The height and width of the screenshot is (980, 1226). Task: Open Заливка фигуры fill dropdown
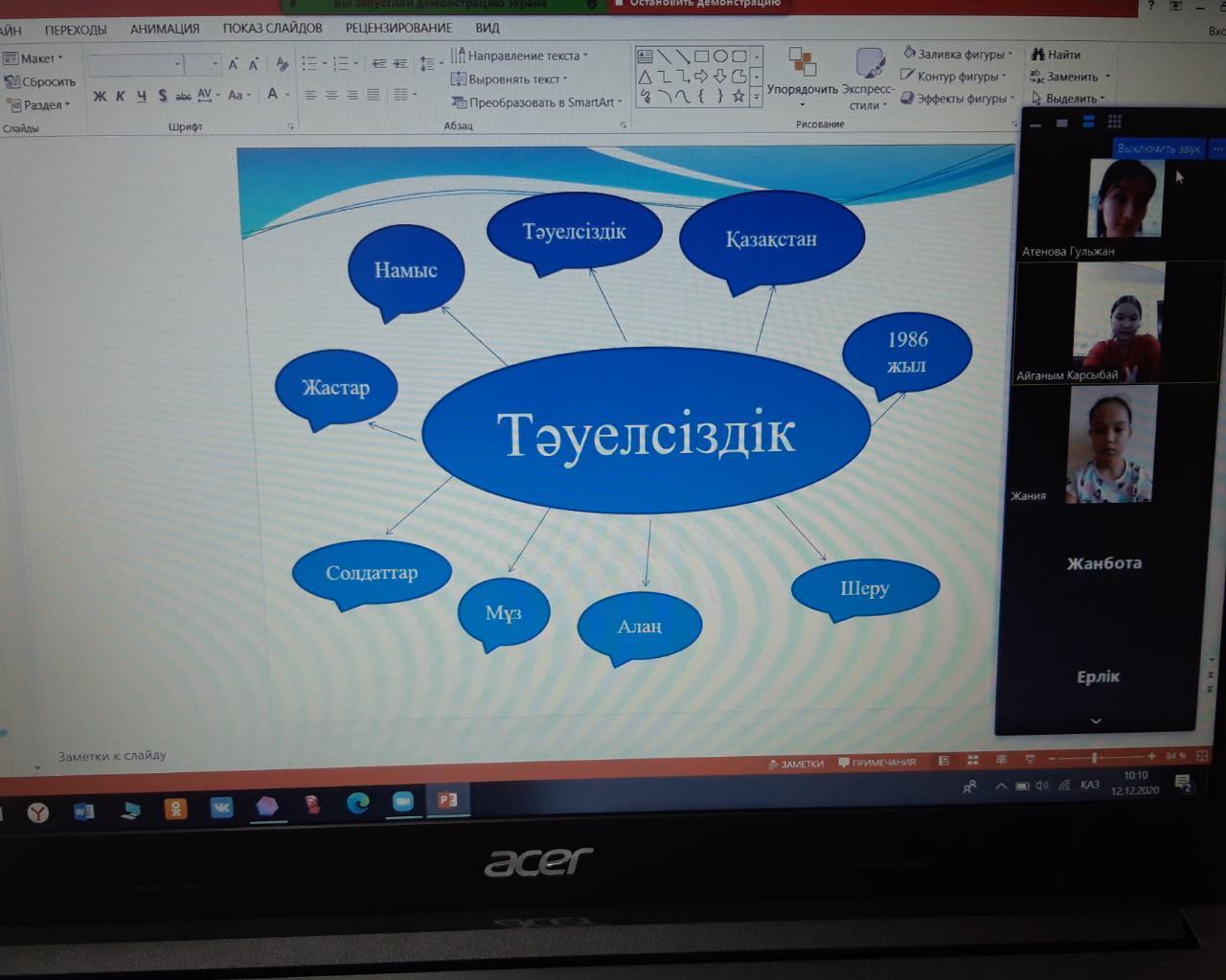click(958, 54)
